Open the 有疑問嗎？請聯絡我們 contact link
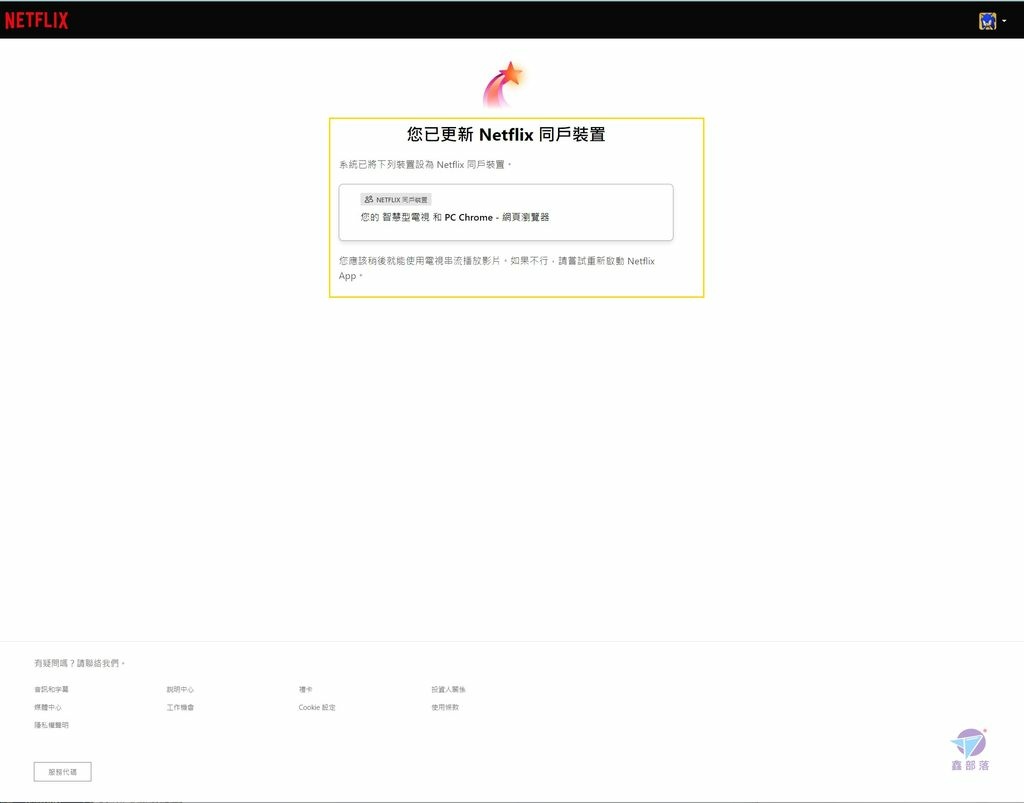Viewport: 1024px width, 803px height. tap(79, 663)
